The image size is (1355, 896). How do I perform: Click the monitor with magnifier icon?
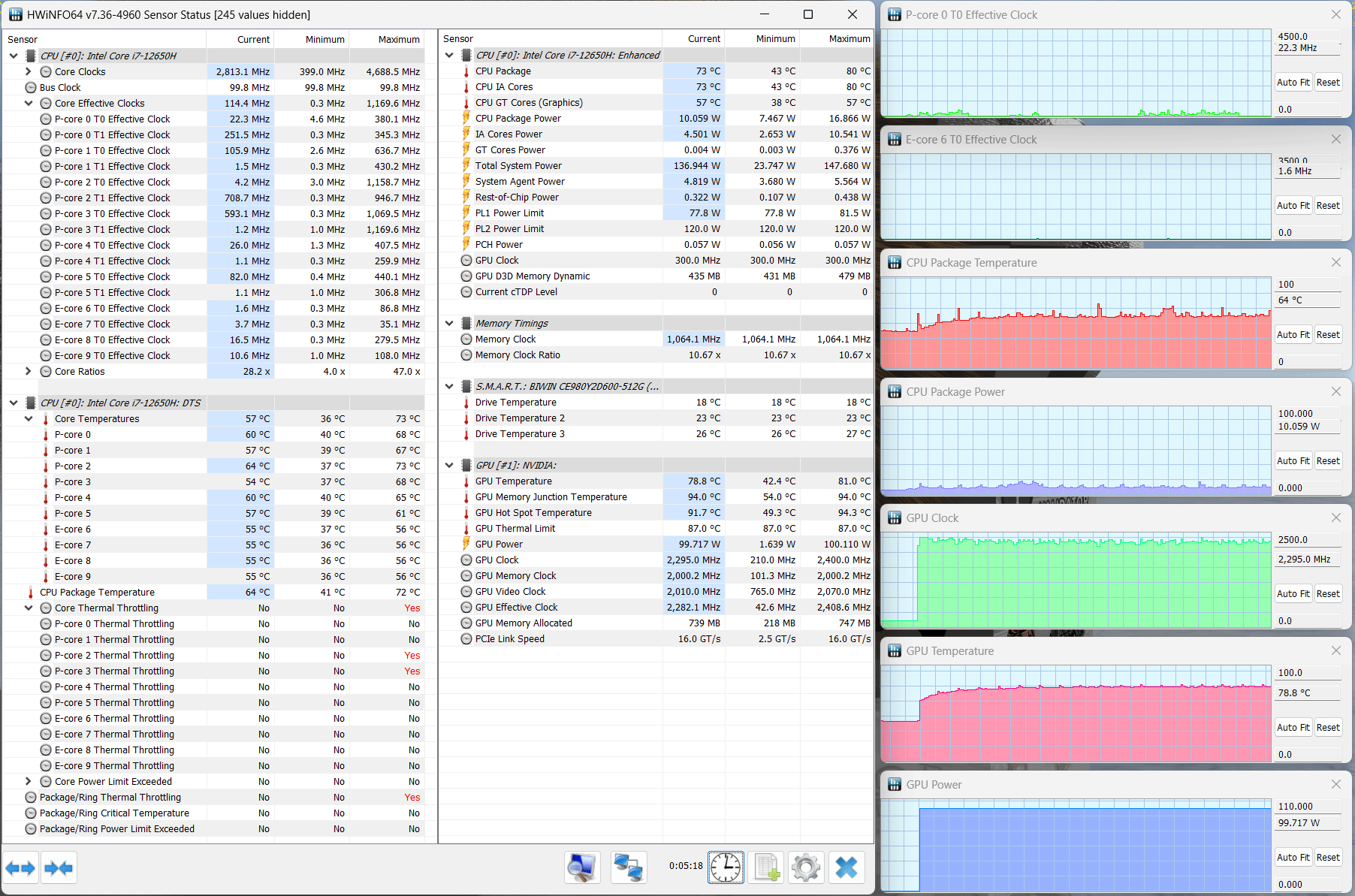(x=582, y=868)
